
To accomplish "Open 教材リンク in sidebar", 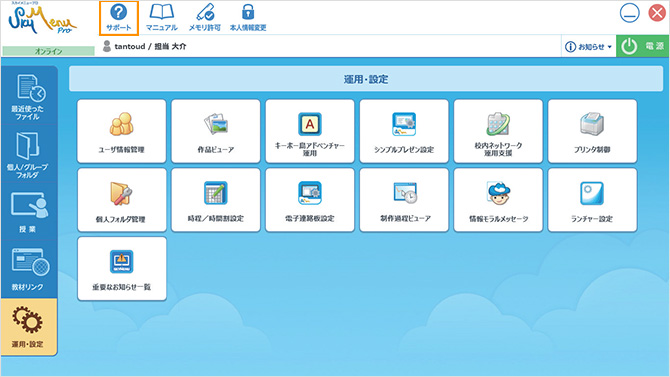I will pyautogui.click(x=28, y=269).
